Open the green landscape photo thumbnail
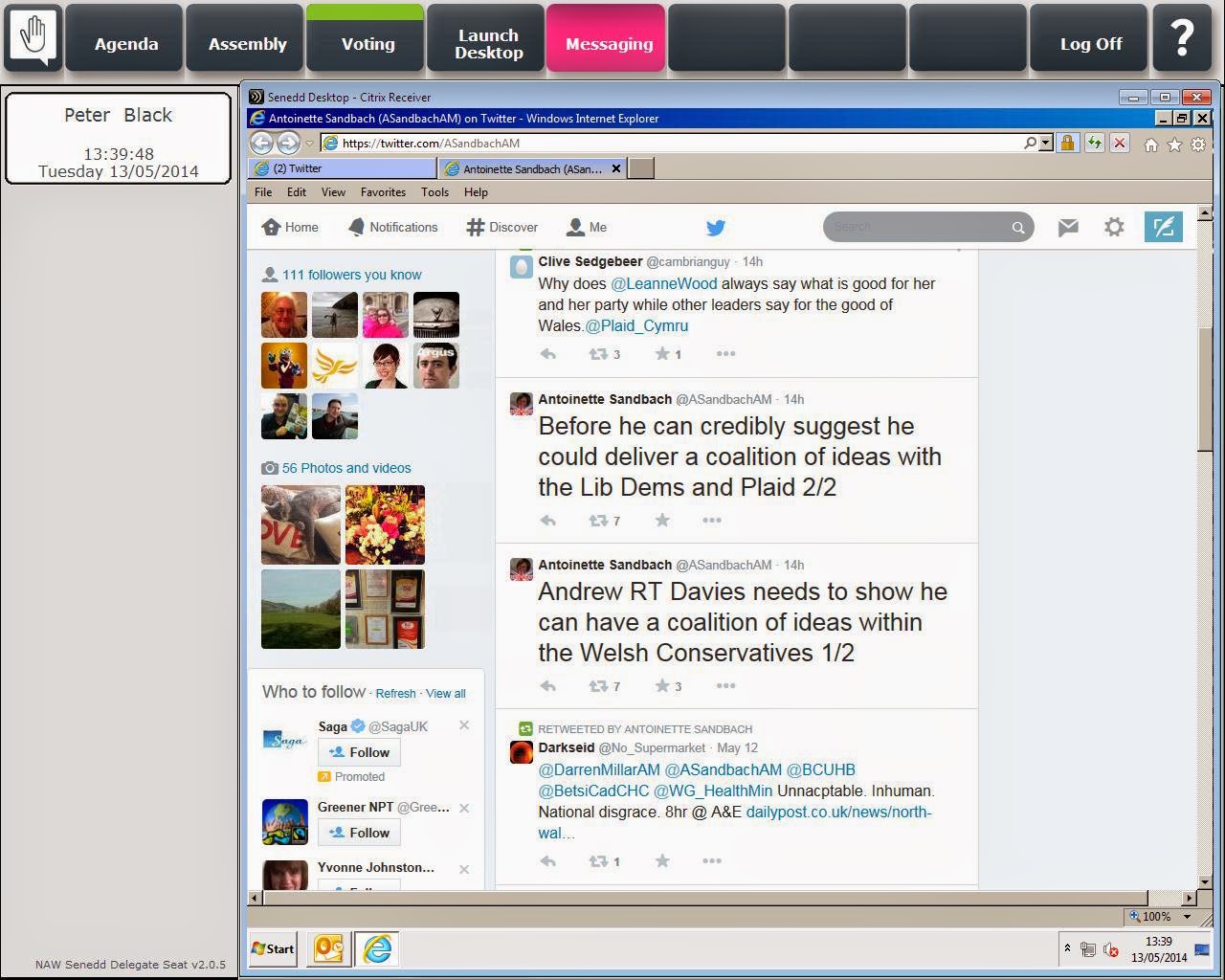Viewport: 1225px width, 980px height. click(301, 610)
